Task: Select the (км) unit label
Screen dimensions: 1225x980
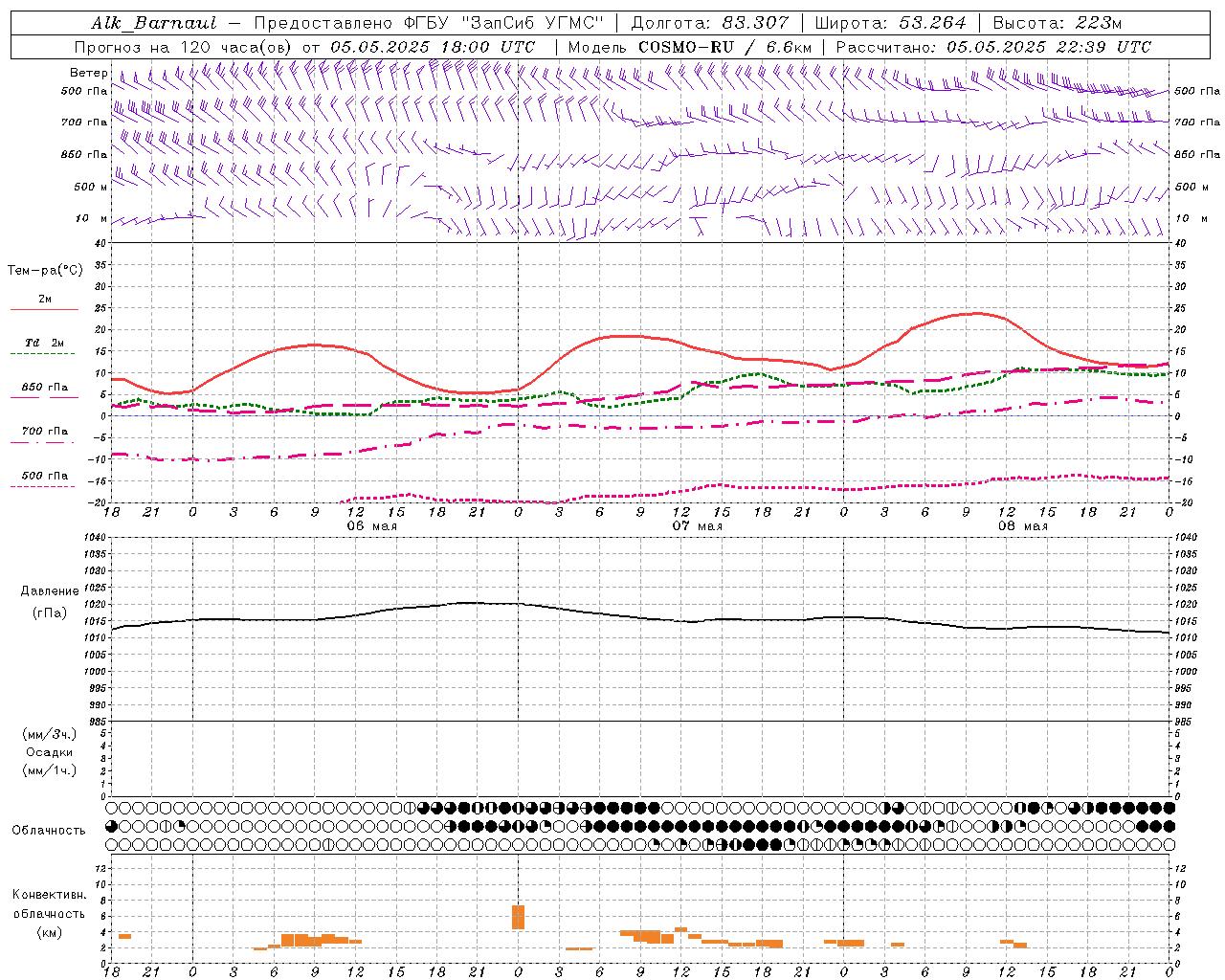Action: click(x=49, y=932)
